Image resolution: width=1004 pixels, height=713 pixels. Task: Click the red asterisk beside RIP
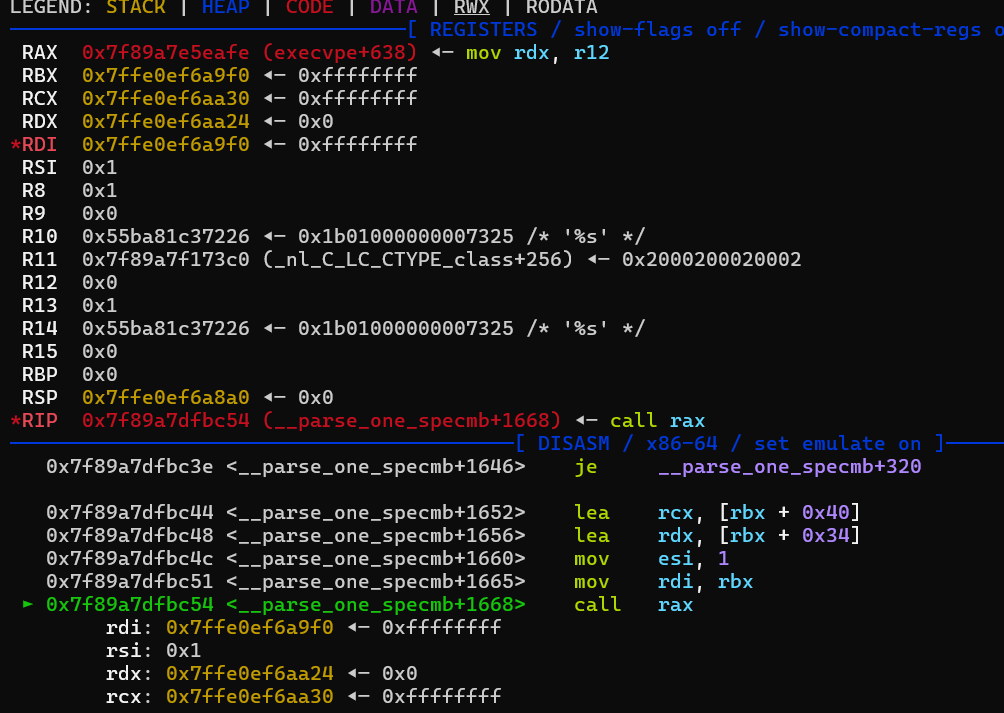15,421
